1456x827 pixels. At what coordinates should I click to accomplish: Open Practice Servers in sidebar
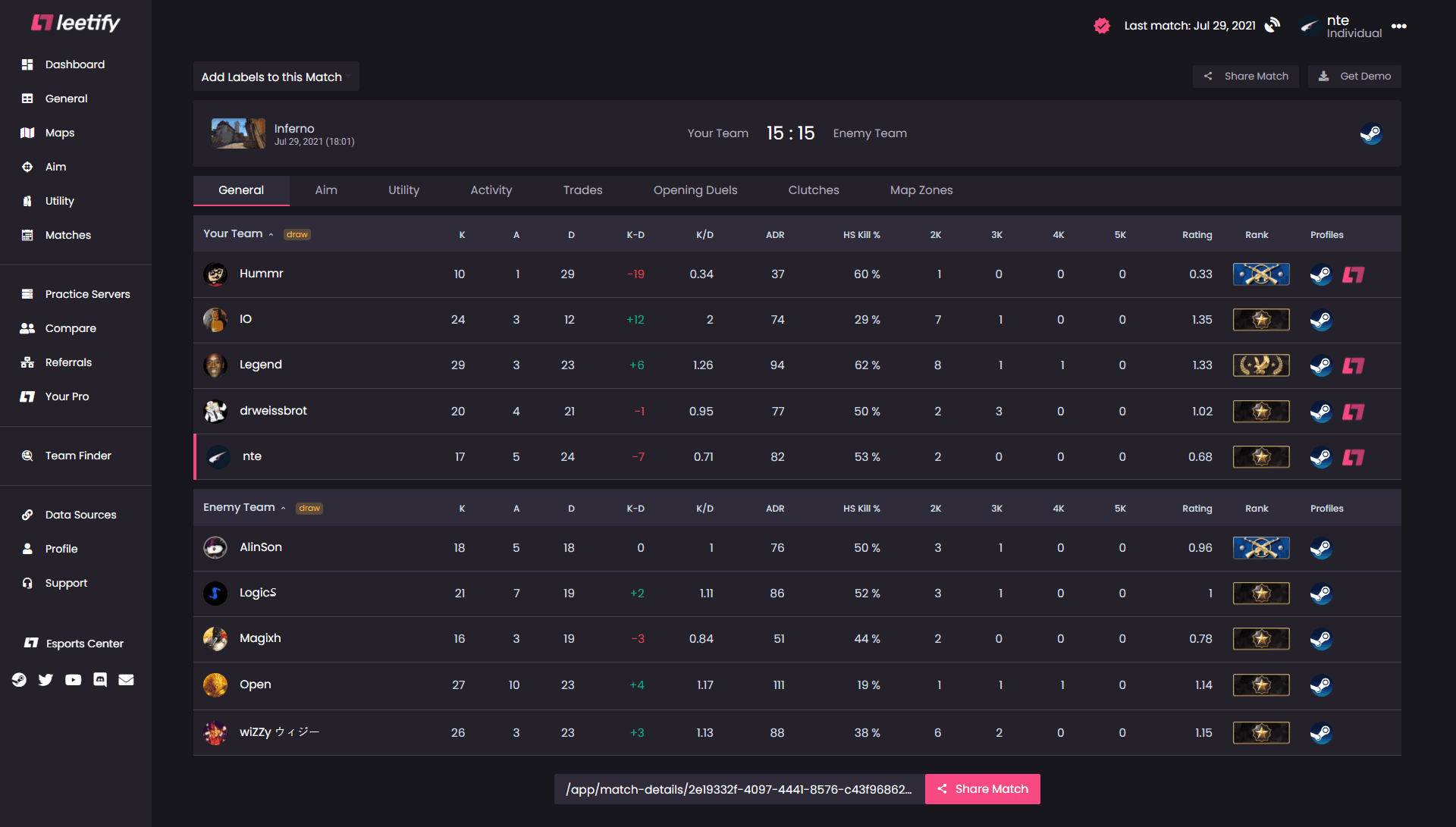pos(87,294)
